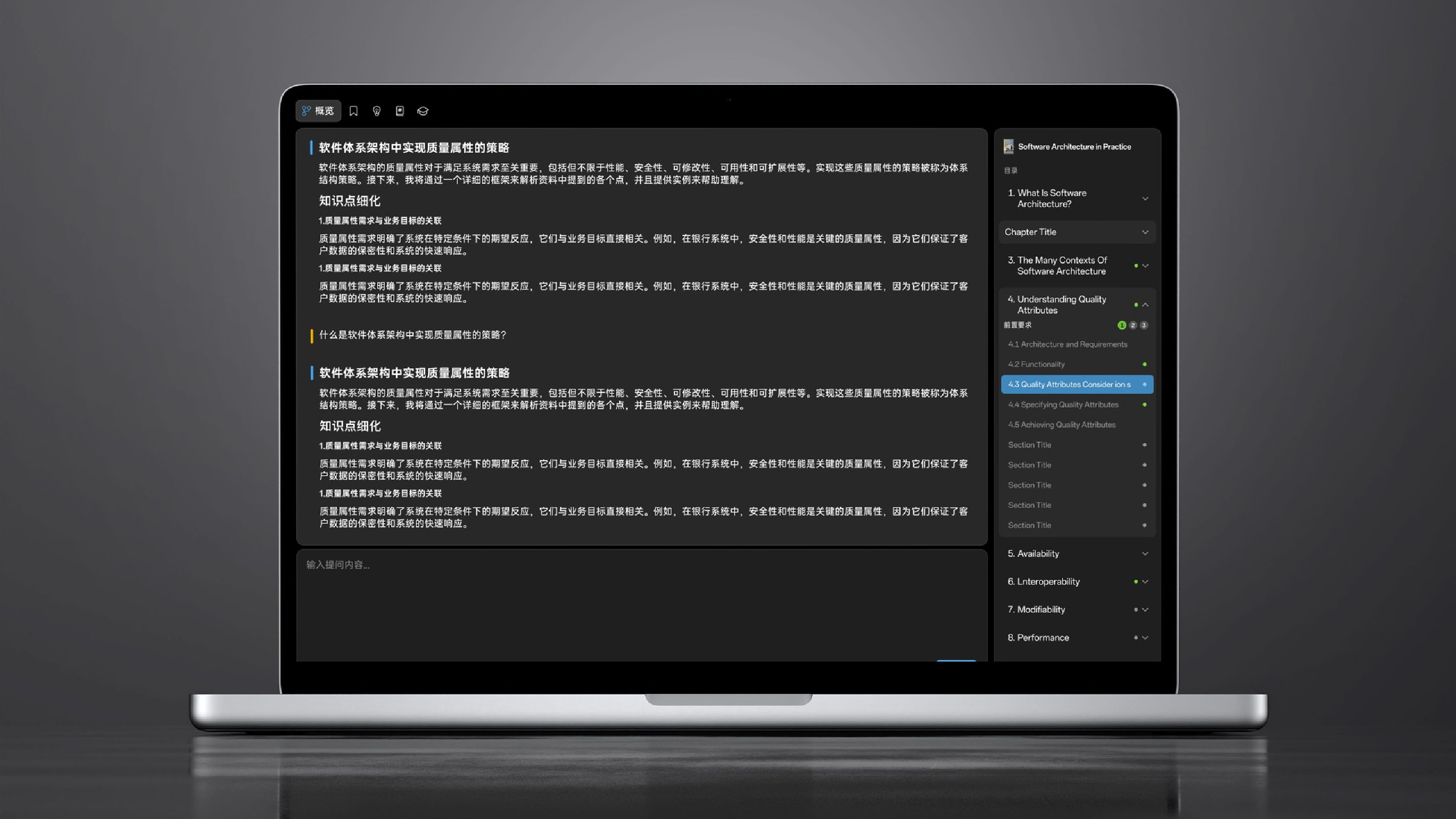Open the bookmark icon tab
Viewport: 1456px width, 819px height.
(x=353, y=111)
